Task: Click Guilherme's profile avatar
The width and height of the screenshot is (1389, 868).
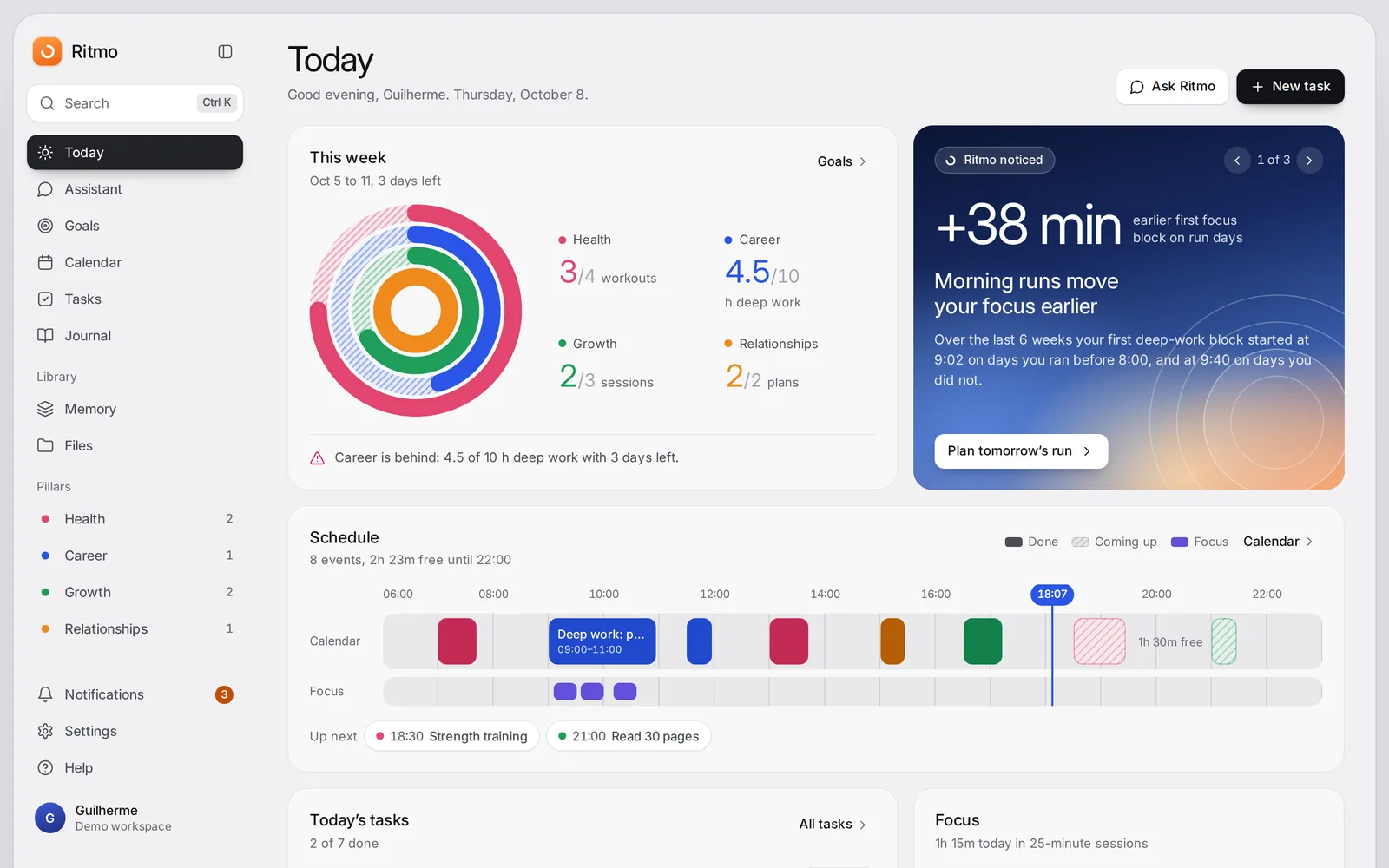Action: pos(49,818)
